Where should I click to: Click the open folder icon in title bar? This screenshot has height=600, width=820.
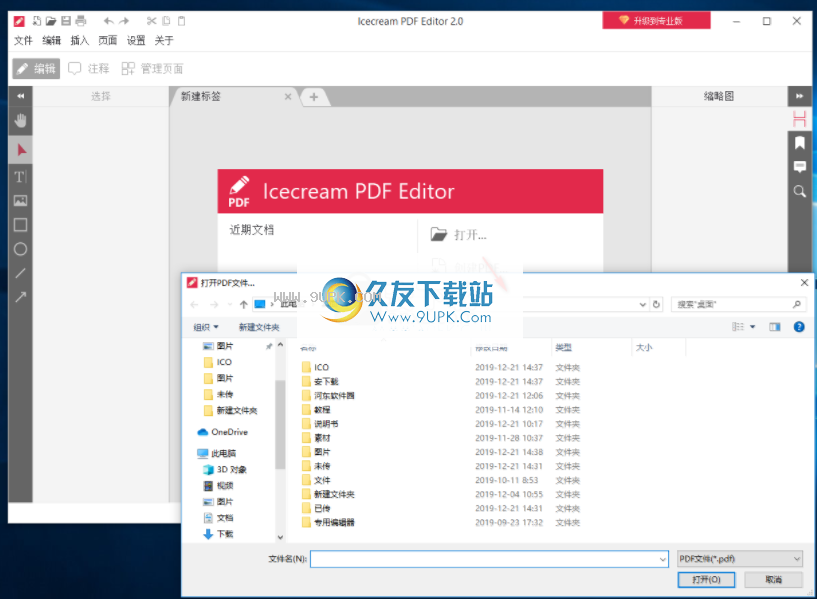51,21
